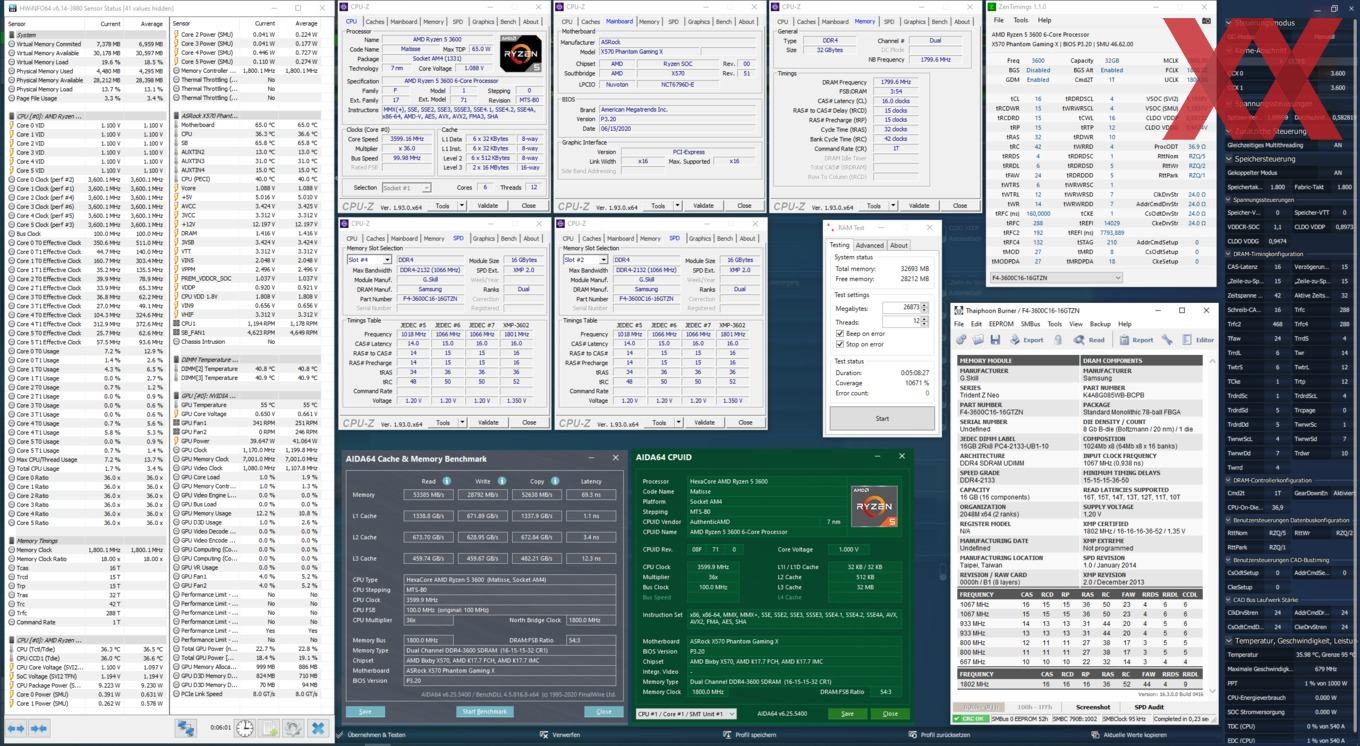The width and height of the screenshot is (1360, 746).
Task: Click Screenshot tab in Thaiphoon Burner
Action: pyautogui.click(x=1092, y=707)
